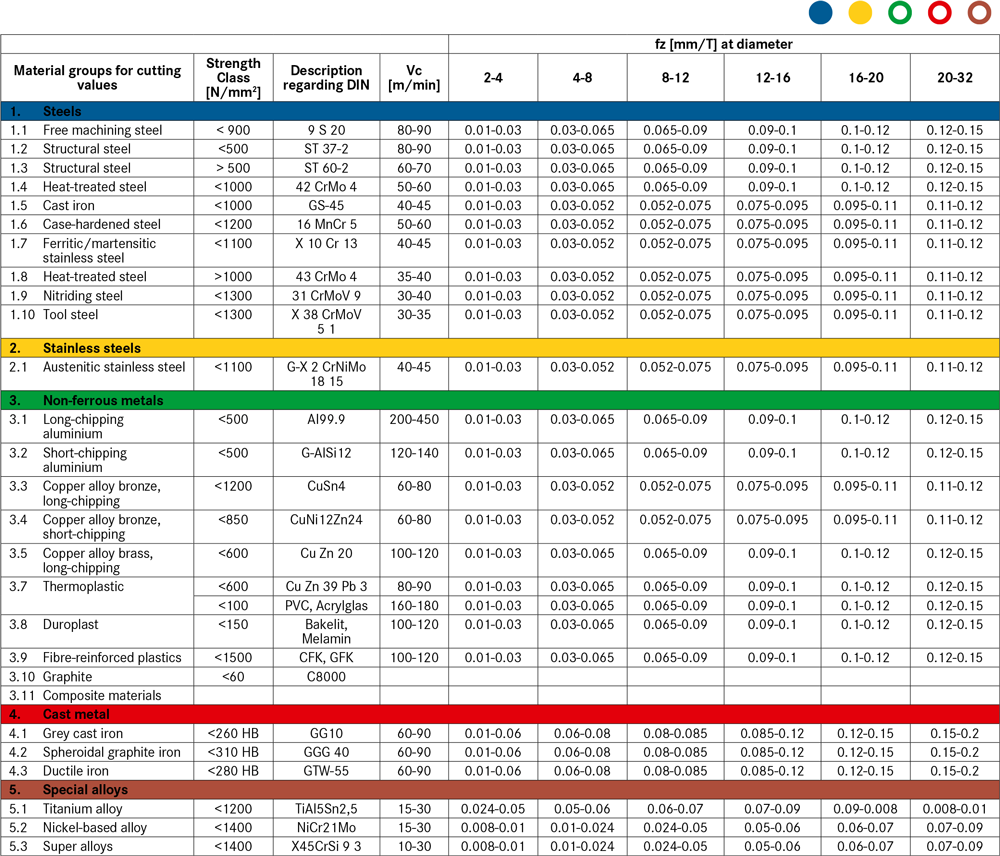The width and height of the screenshot is (1000, 856).
Task: Click the '16 MnCr 5' DIN cell
Action: pos(327,225)
